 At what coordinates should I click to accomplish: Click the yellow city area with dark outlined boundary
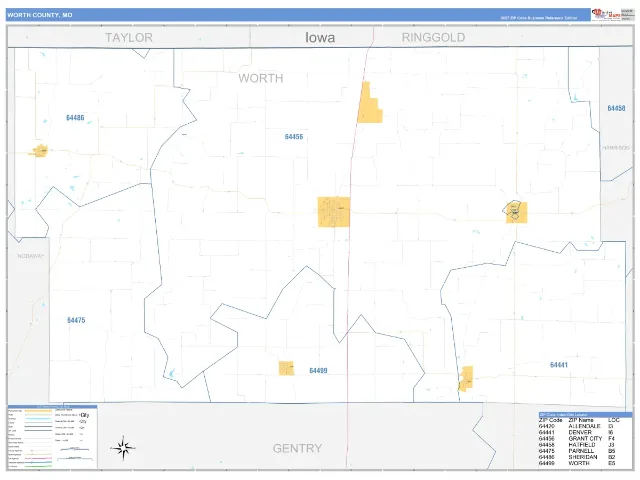(x=516, y=212)
